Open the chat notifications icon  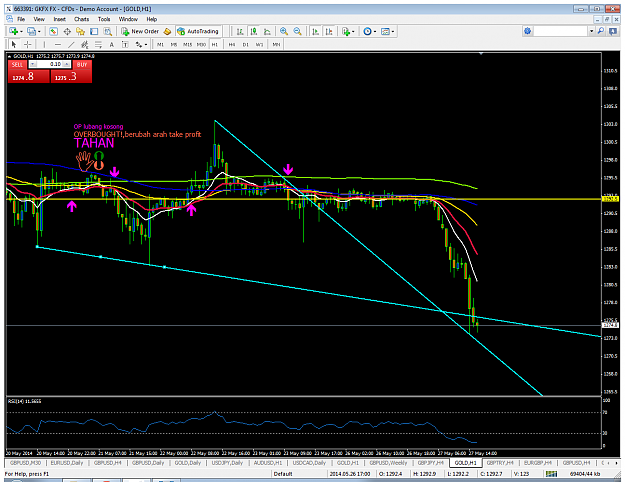click(x=613, y=31)
